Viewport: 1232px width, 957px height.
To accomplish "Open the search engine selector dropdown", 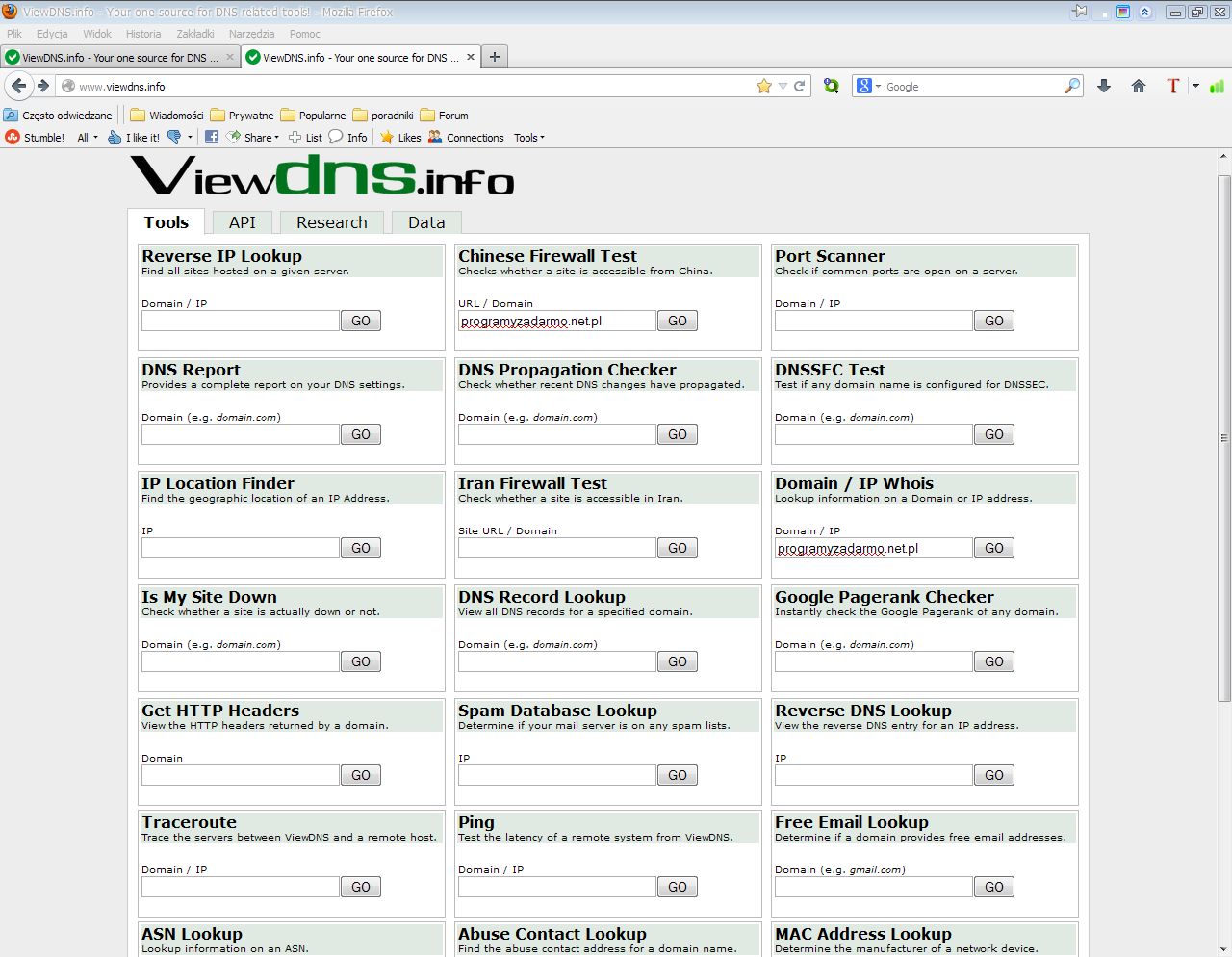I will click(x=869, y=86).
